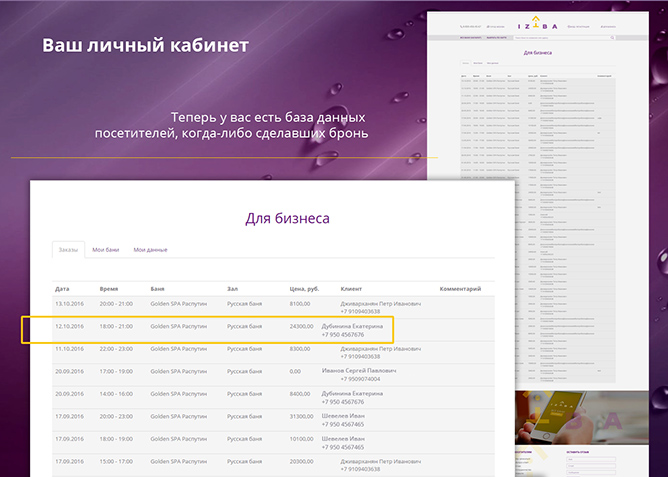Click the time slot 22:00 - 23:00
Screen dimensions: 668x477
116,349
